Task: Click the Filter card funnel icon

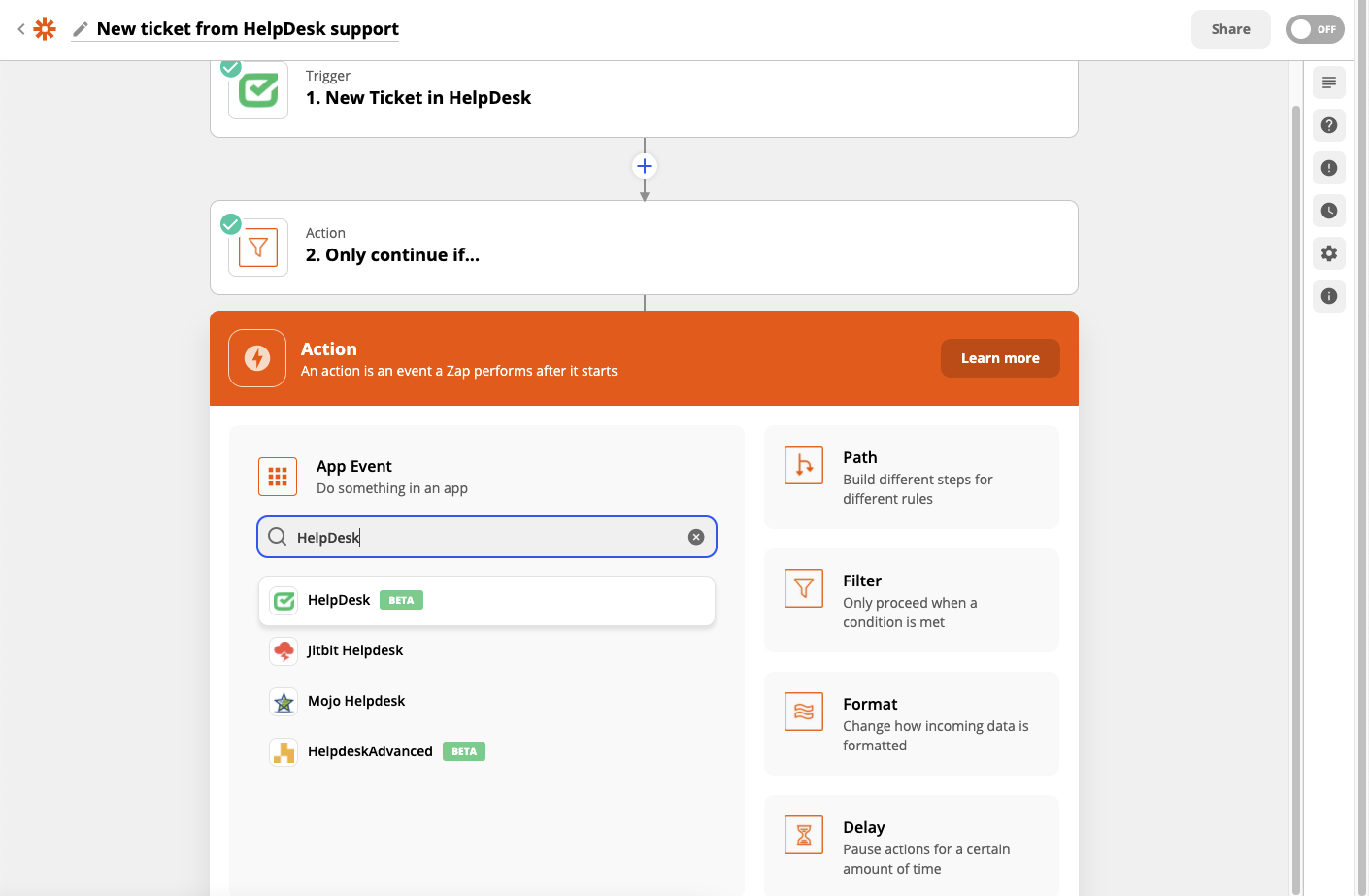Action: click(804, 588)
